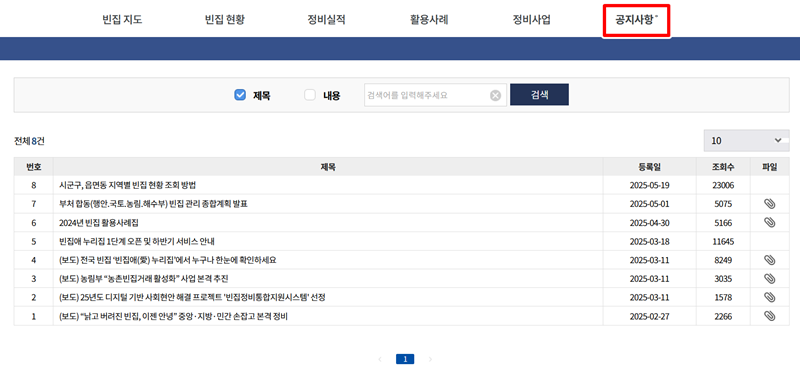Click the date 2025-03-18

(x=649, y=241)
